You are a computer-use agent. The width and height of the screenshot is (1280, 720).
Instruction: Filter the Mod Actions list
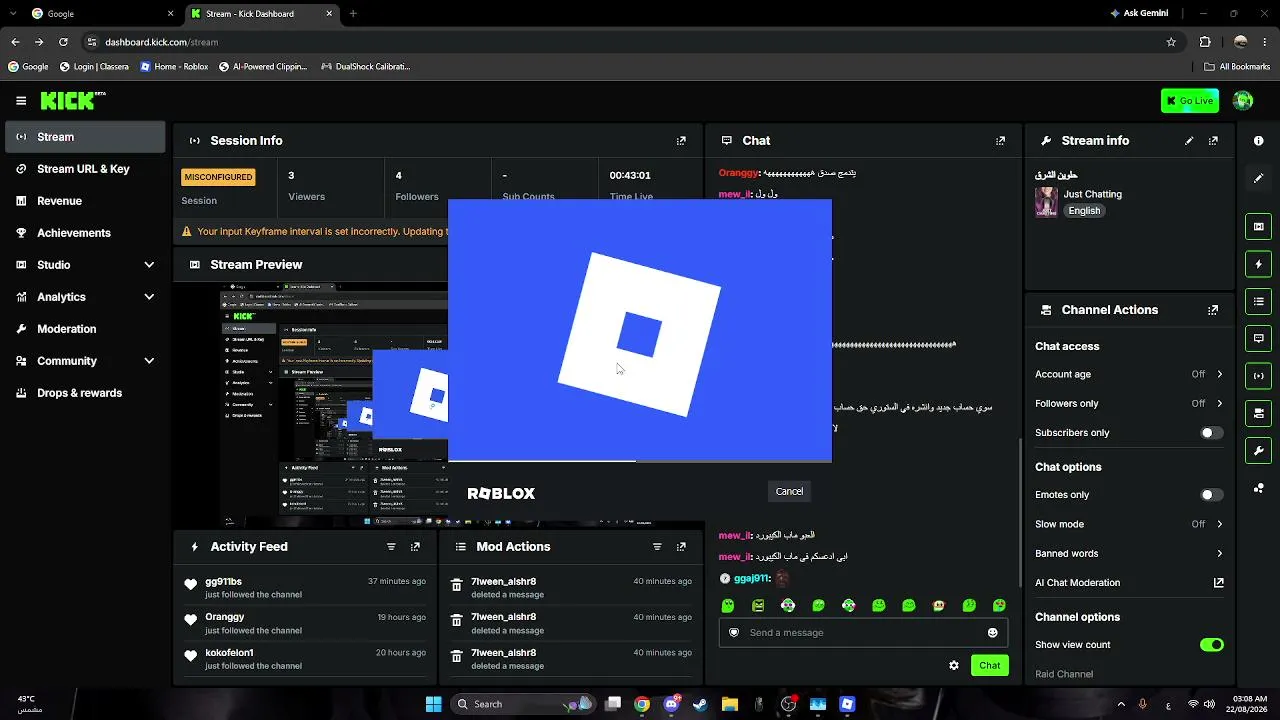657,547
